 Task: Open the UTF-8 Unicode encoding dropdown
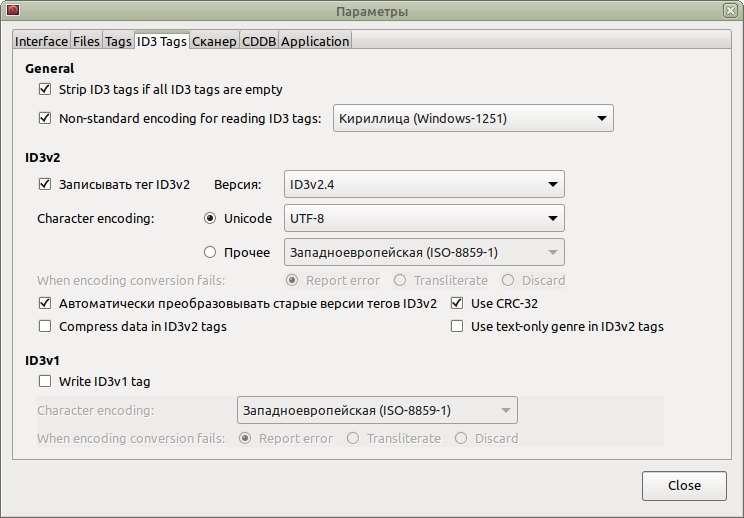click(424, 218)
